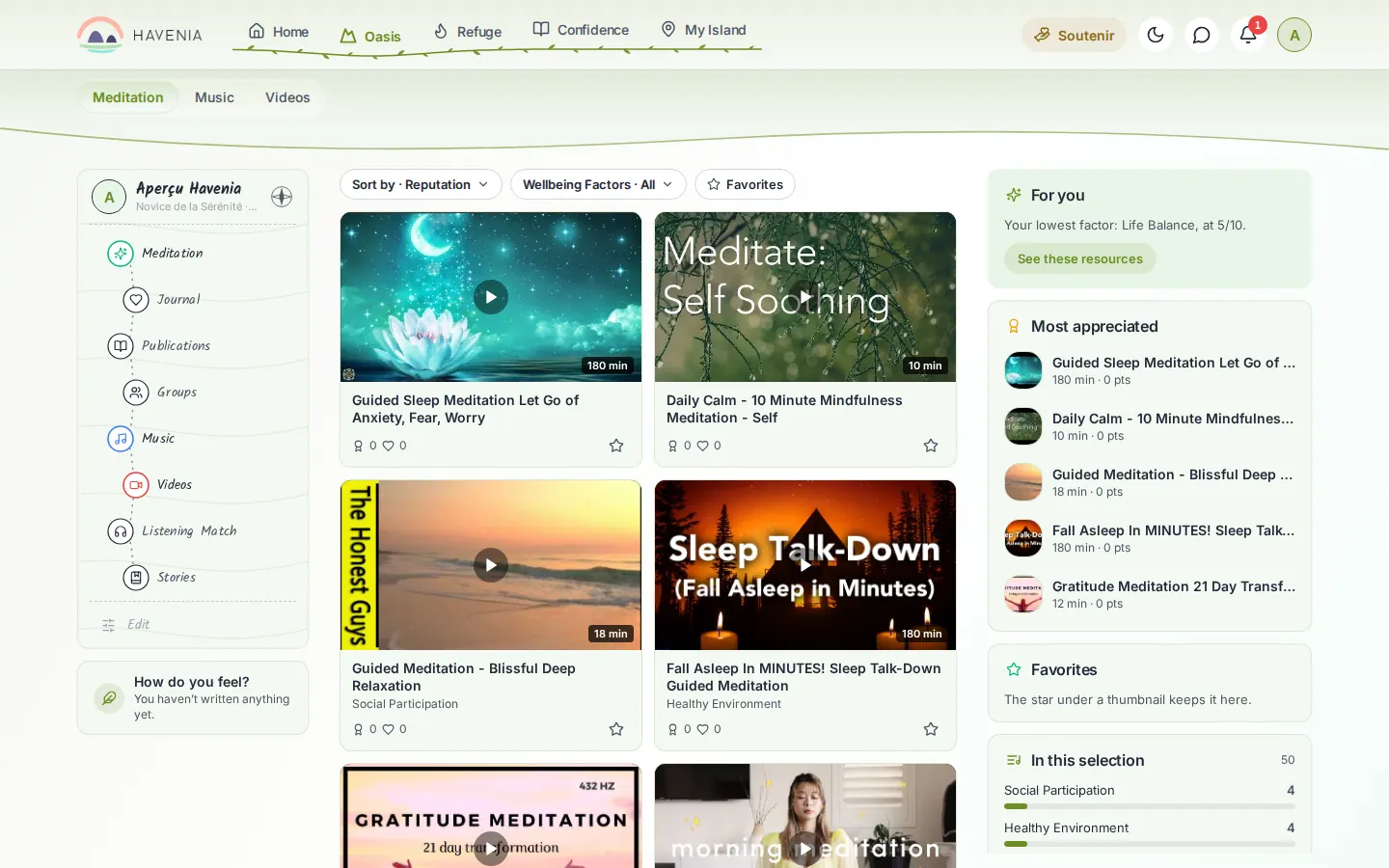This screenshot has width=1389, height=868.
Task: Open the Daily Calm Self Soothing thumbnail
Action: (x=805, y=297)
